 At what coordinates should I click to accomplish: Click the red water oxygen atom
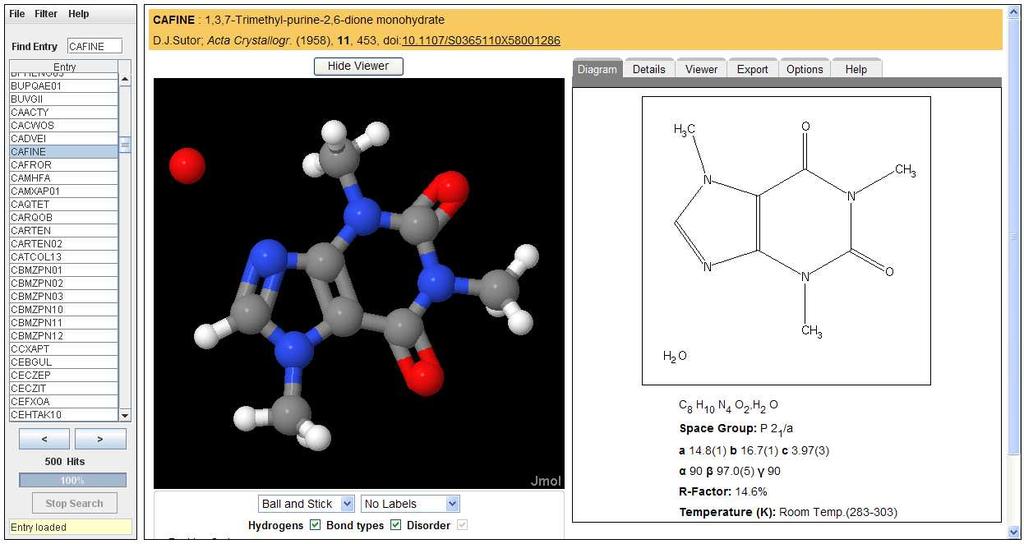point(187,165)
